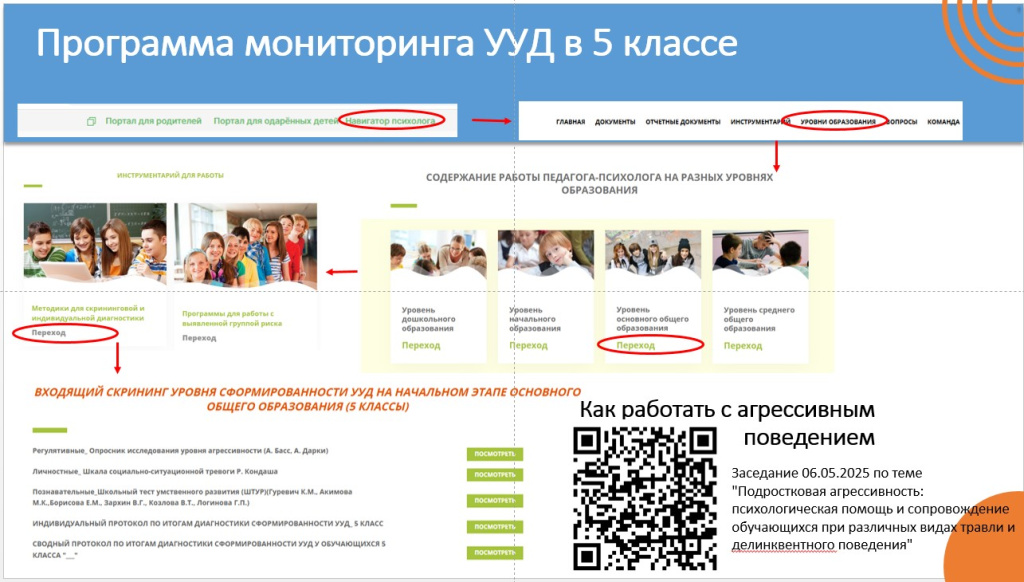The width and height of the screenshot is (1024, 582).
Task: Click Переход under Уровень начального образования
Action: 528,346
